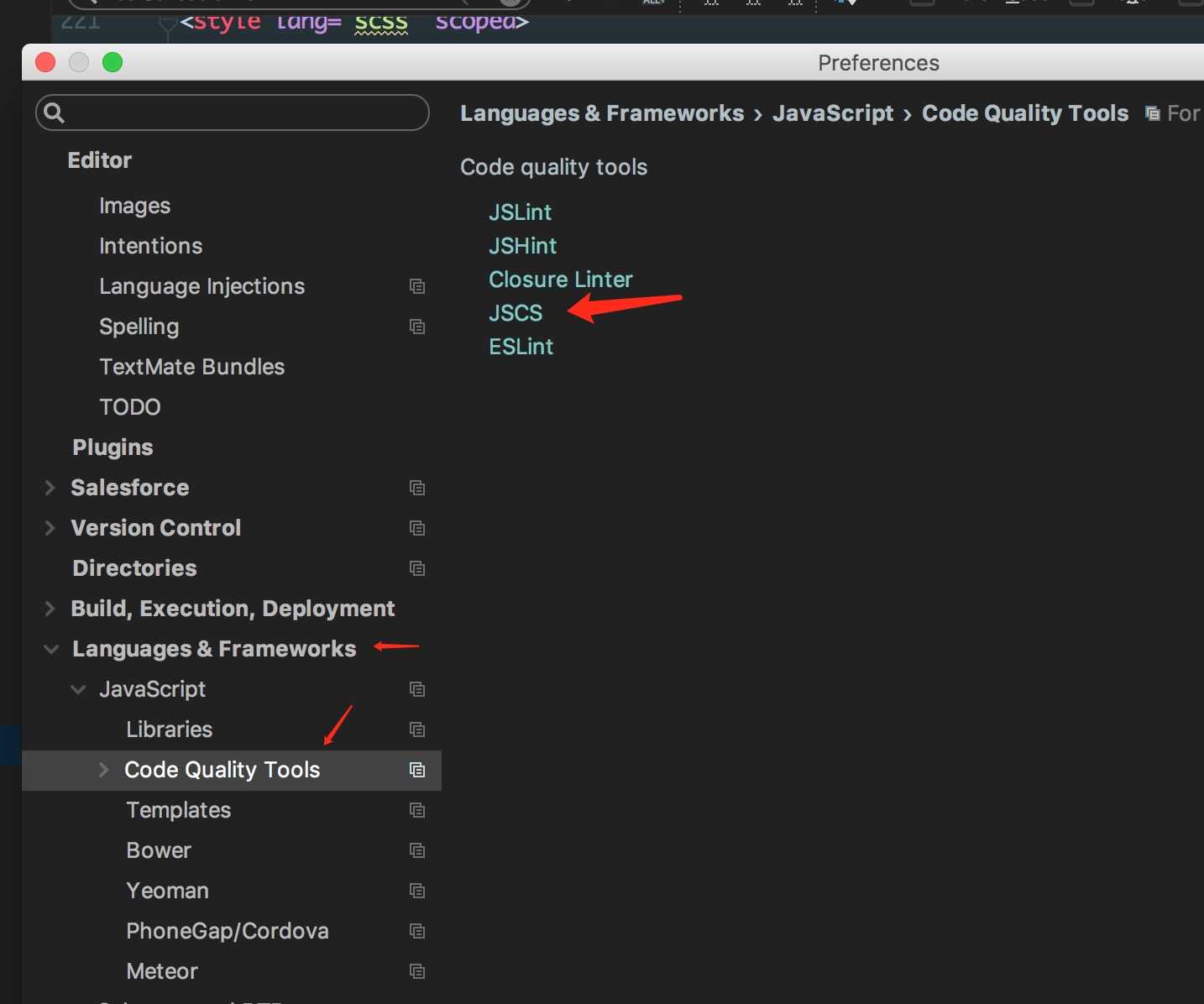Select Libraries under JavaScript

169,729
